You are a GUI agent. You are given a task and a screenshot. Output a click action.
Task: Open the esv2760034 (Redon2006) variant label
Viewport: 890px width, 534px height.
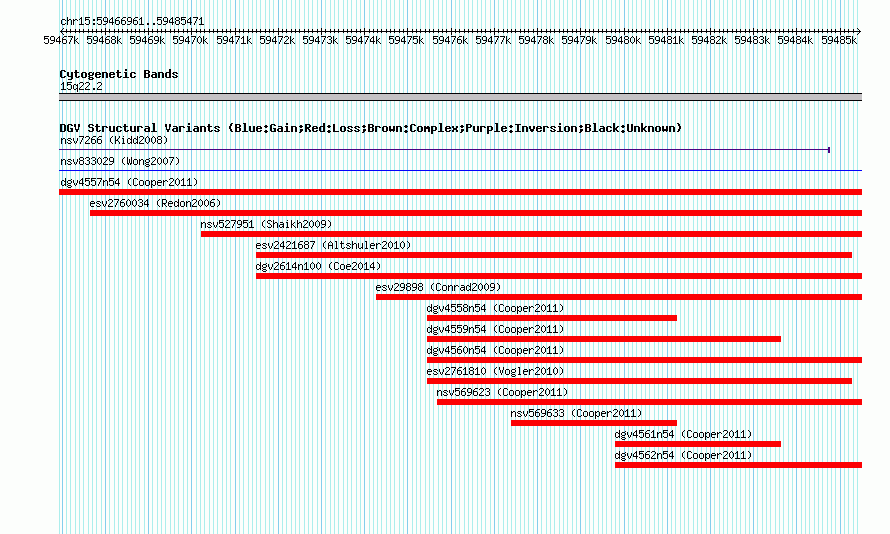coord(155,203)
